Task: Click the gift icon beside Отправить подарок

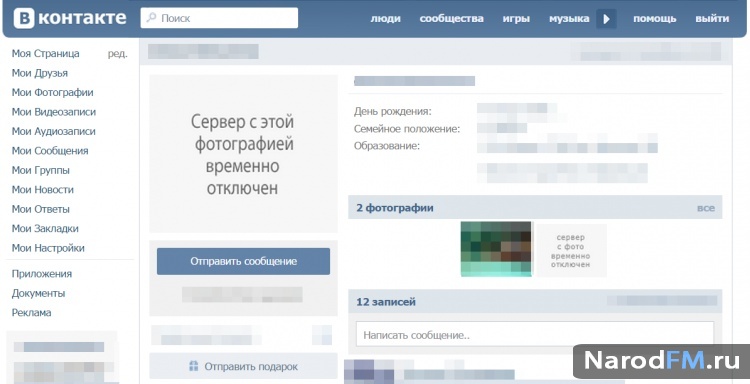Action: pos(194,366)
